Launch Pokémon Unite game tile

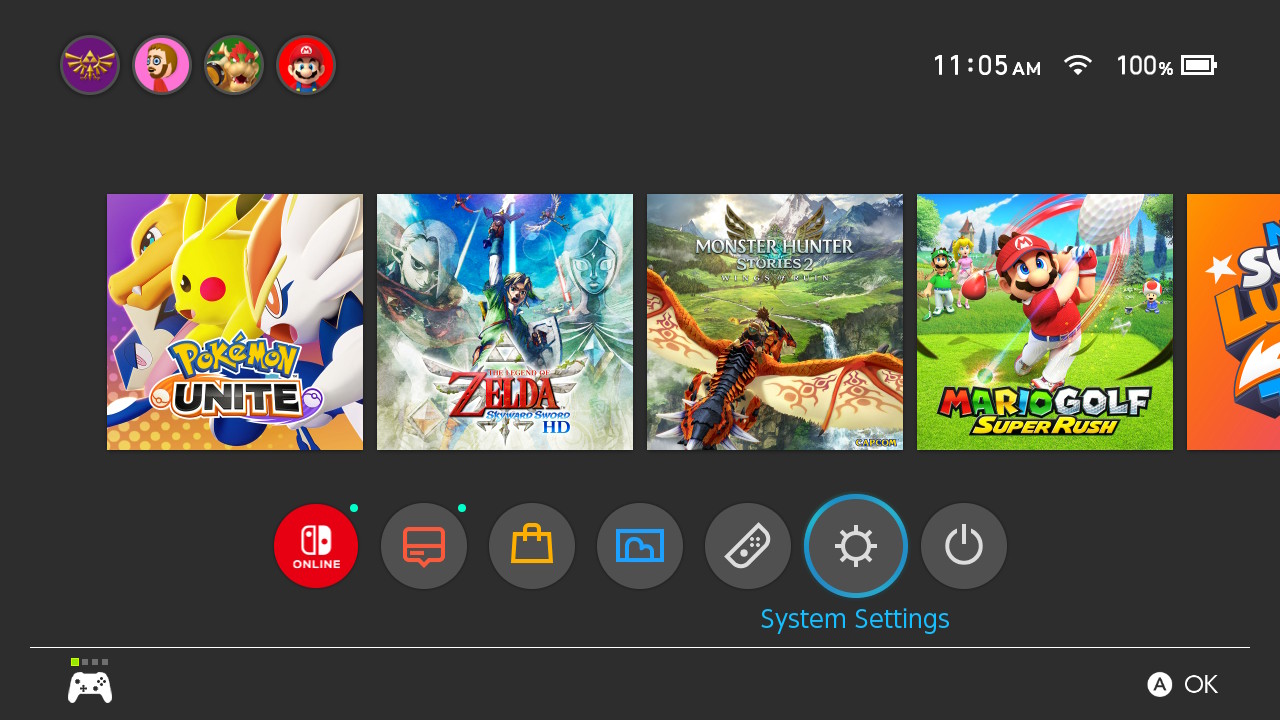[x=235, y=322]
